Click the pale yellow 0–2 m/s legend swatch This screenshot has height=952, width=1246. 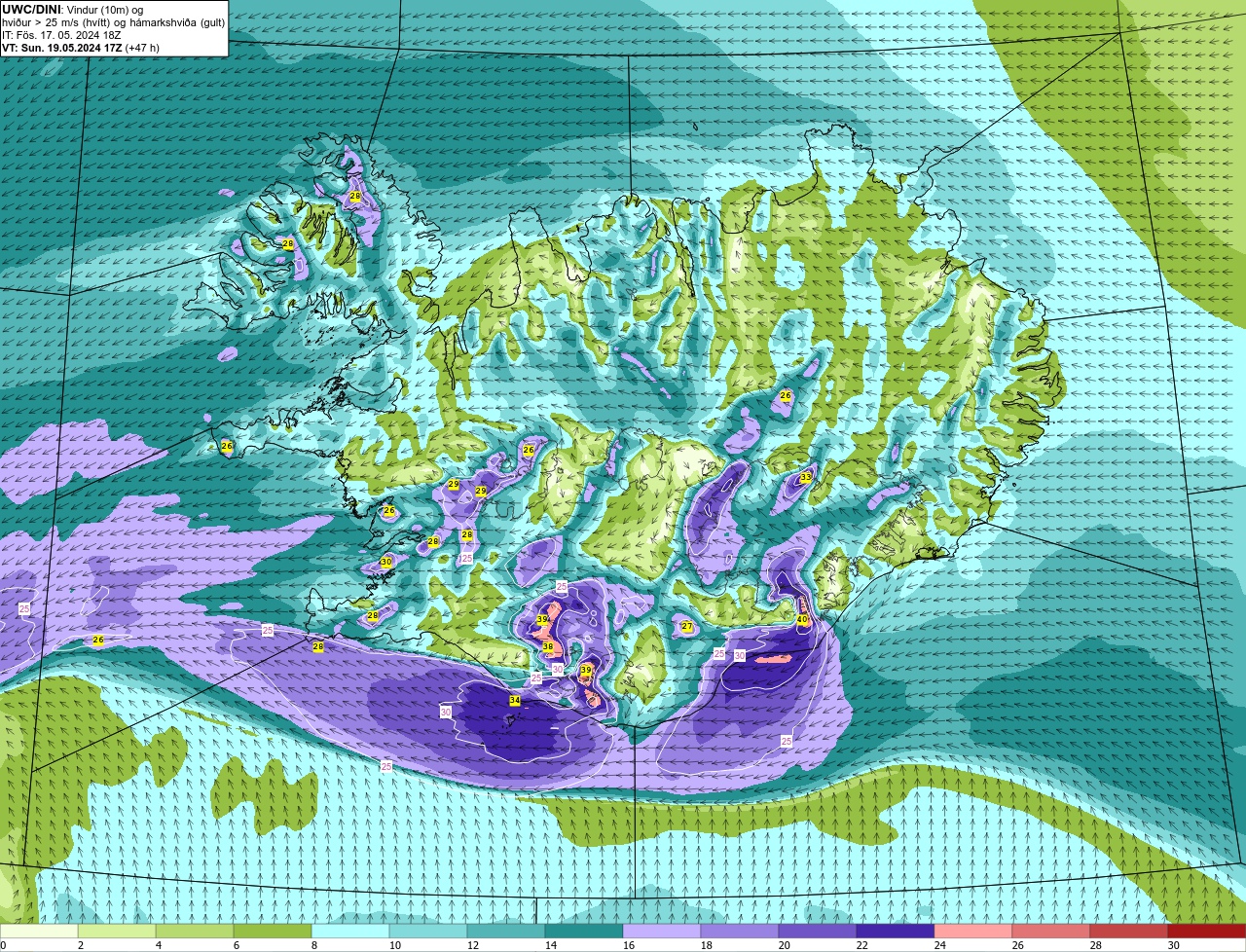[39, 932]
